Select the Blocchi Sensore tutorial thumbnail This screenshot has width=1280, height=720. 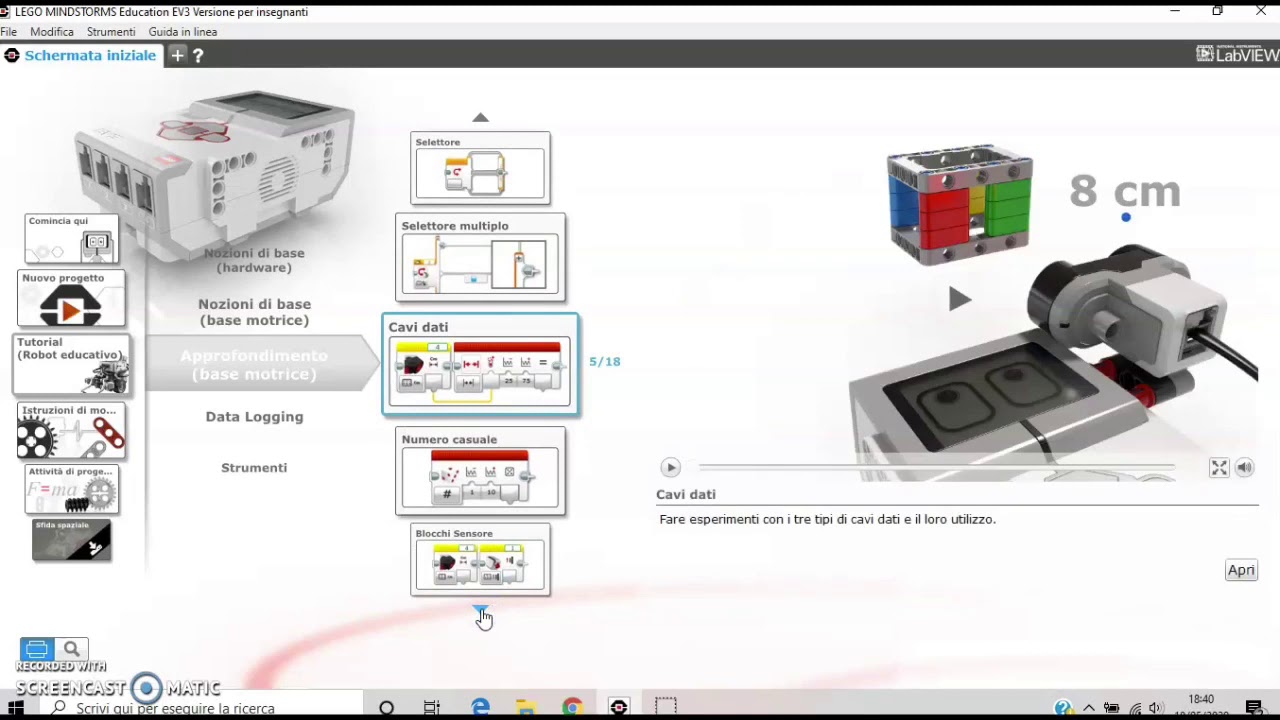(480, 559)
